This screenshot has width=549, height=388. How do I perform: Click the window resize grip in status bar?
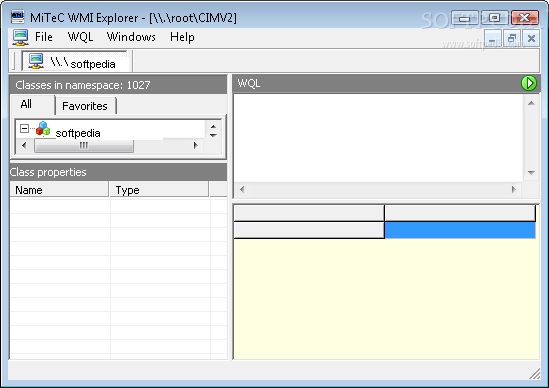tap(534, 374)
